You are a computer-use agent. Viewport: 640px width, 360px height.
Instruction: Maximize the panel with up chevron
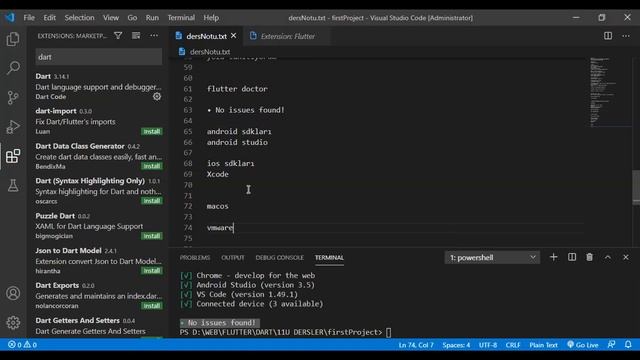608,257
